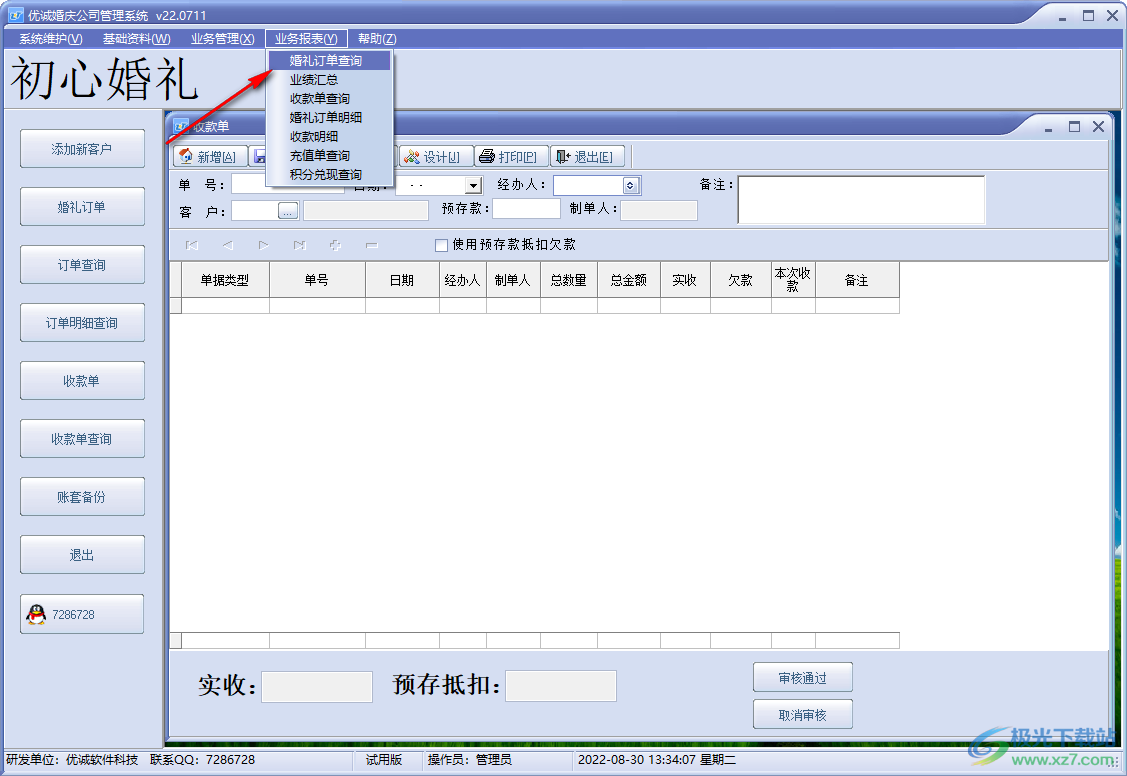
Task: Click the 本次收款 column header
Action: (x=793, y=280)
